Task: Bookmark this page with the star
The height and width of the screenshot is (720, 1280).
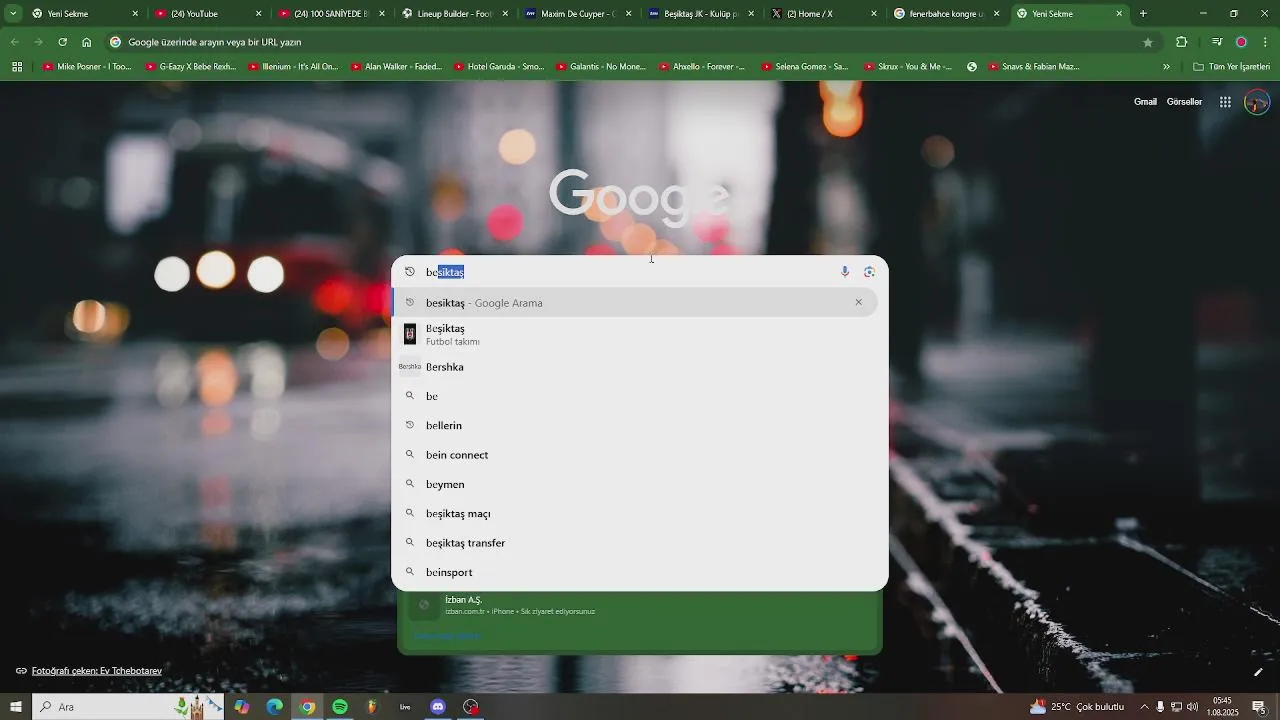Action: click(x=1148, y=42)
